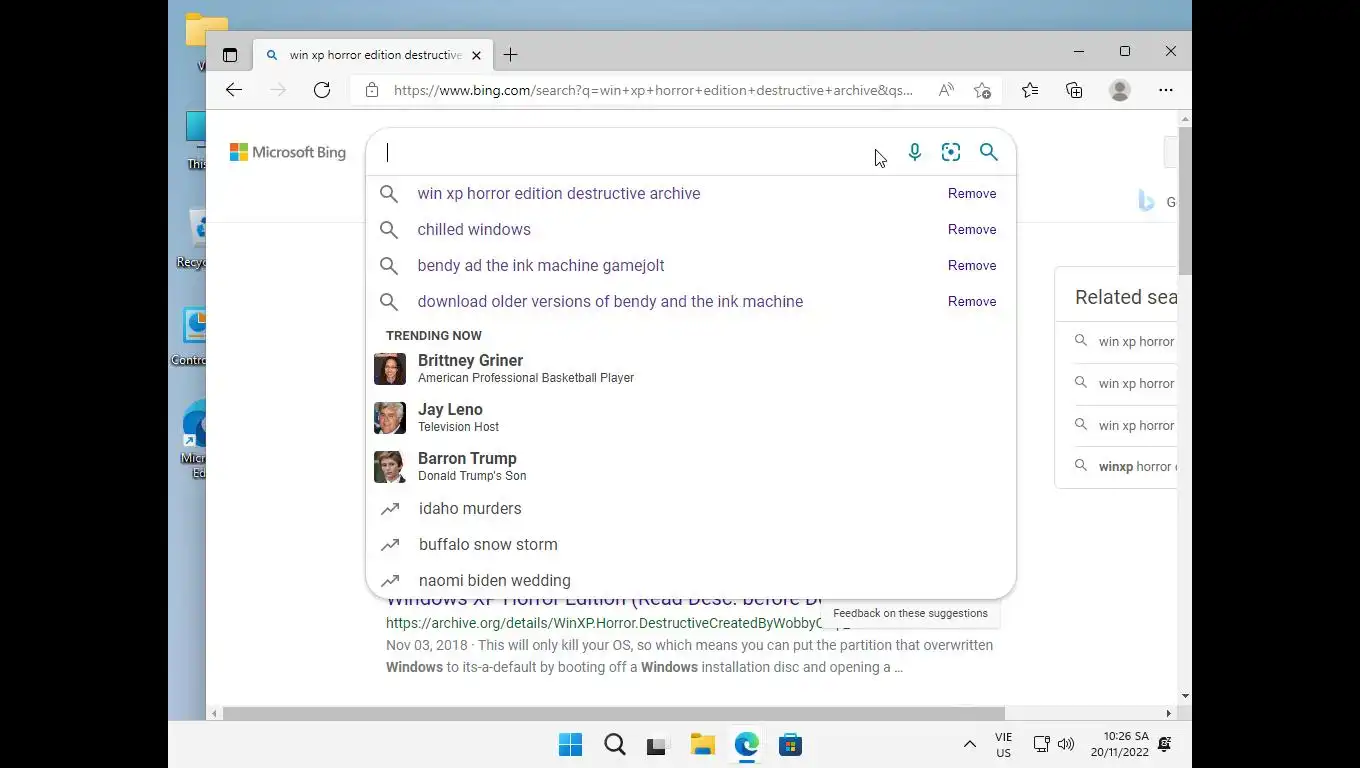Expand hidden system tray icons chevron

969,745
